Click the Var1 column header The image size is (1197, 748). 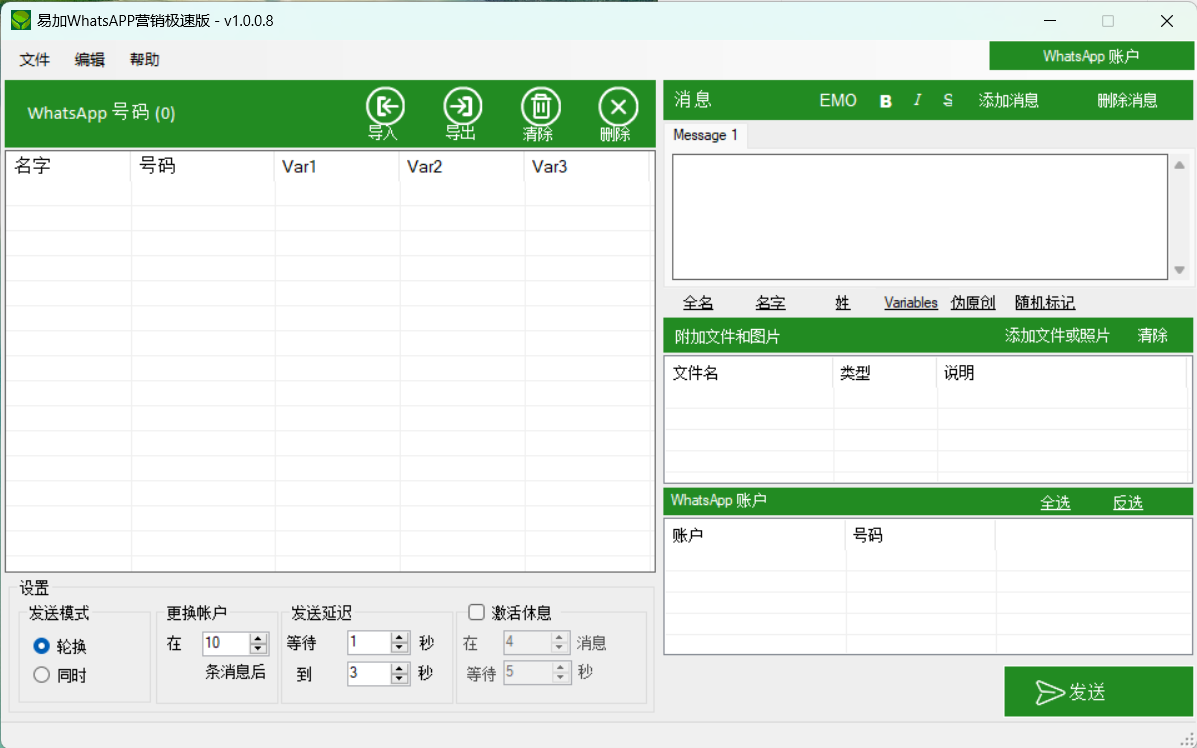tap(337, 166)
